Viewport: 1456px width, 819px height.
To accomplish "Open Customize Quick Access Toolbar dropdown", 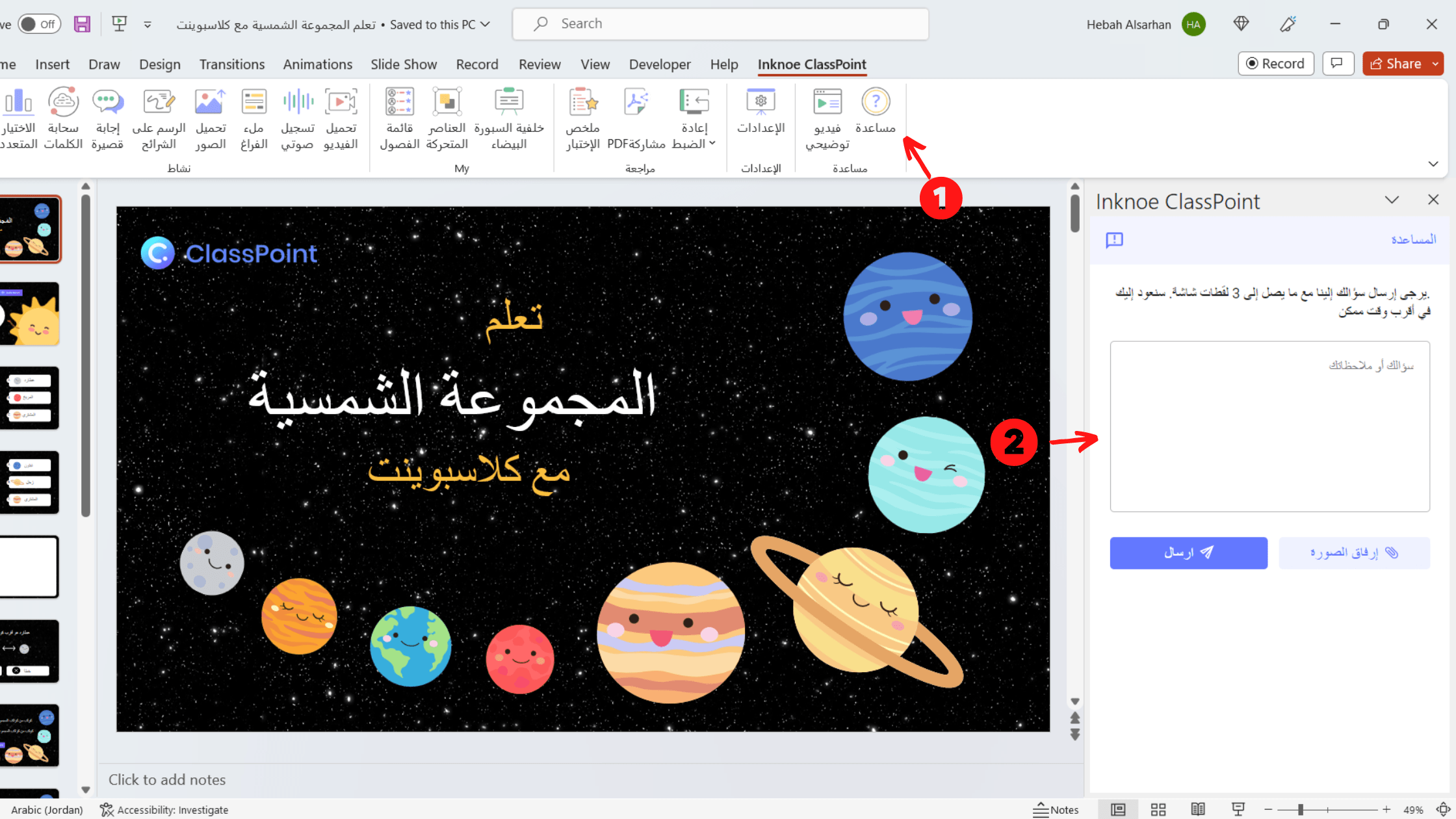I will tap(148, 25).
